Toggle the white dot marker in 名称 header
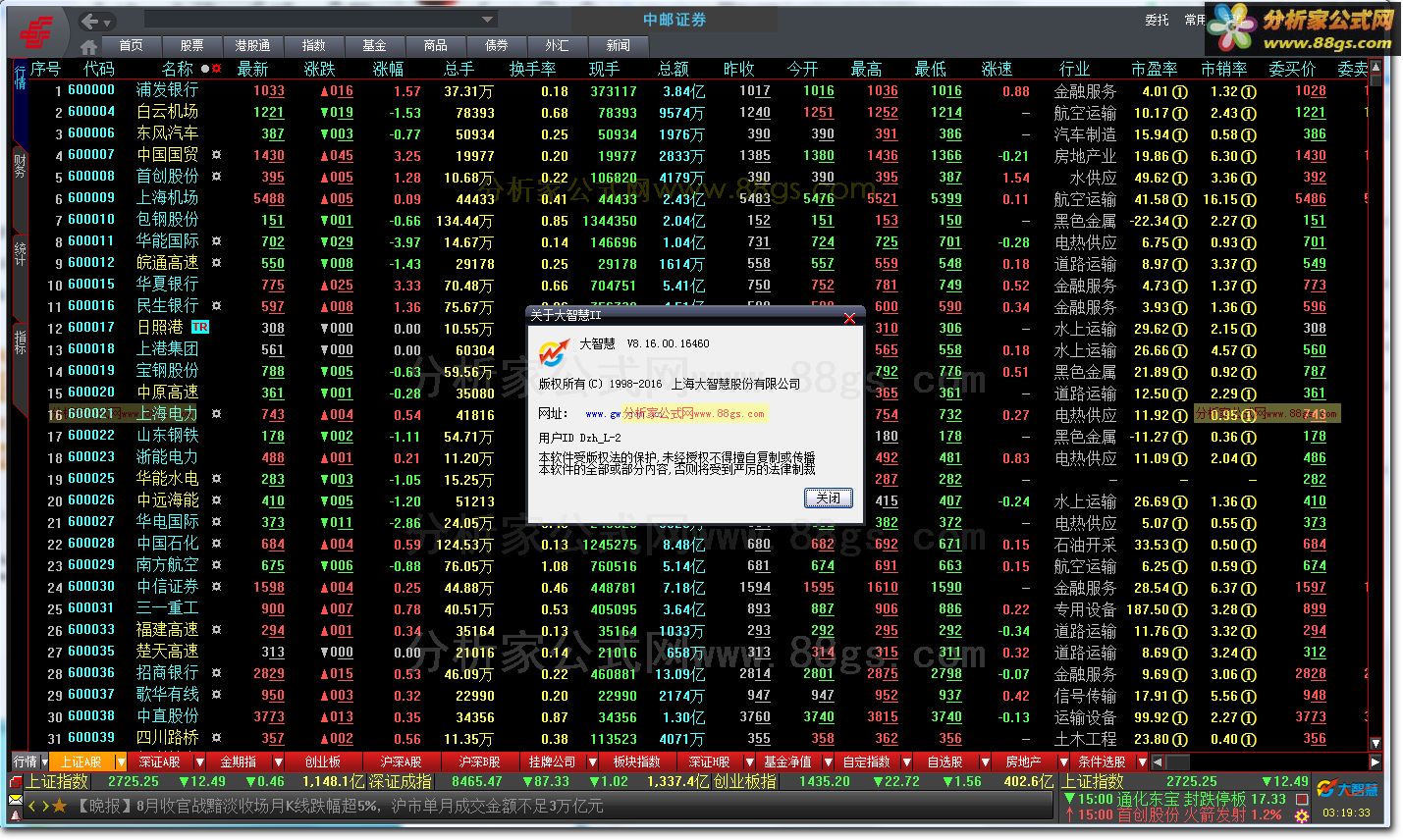1403x840 pixels. pyautogui.click(x=204, y=69)
